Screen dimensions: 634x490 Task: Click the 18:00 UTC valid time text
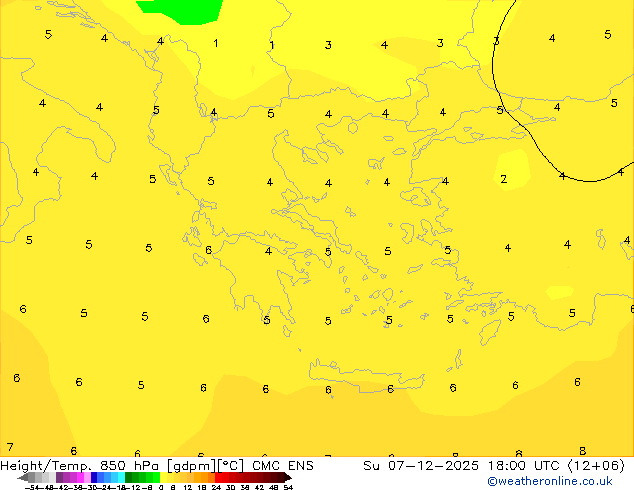click(x=527, y=466)
